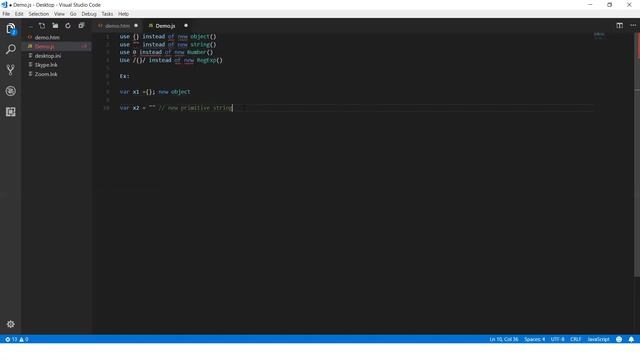Click the VS Code logo in title bar

pyautogui.click(x=4, y=5)
